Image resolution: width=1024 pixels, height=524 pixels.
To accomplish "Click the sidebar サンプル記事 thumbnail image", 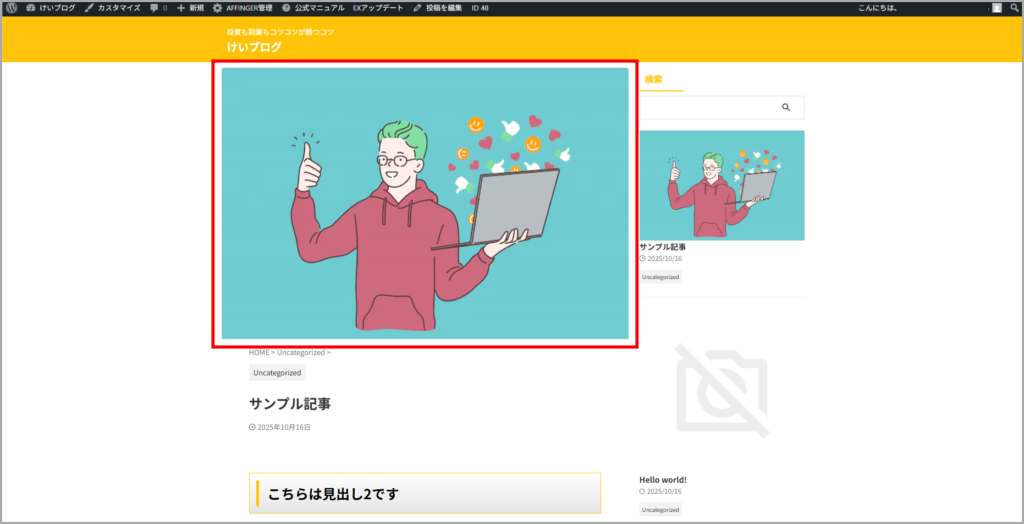I will tap(721, 185).
